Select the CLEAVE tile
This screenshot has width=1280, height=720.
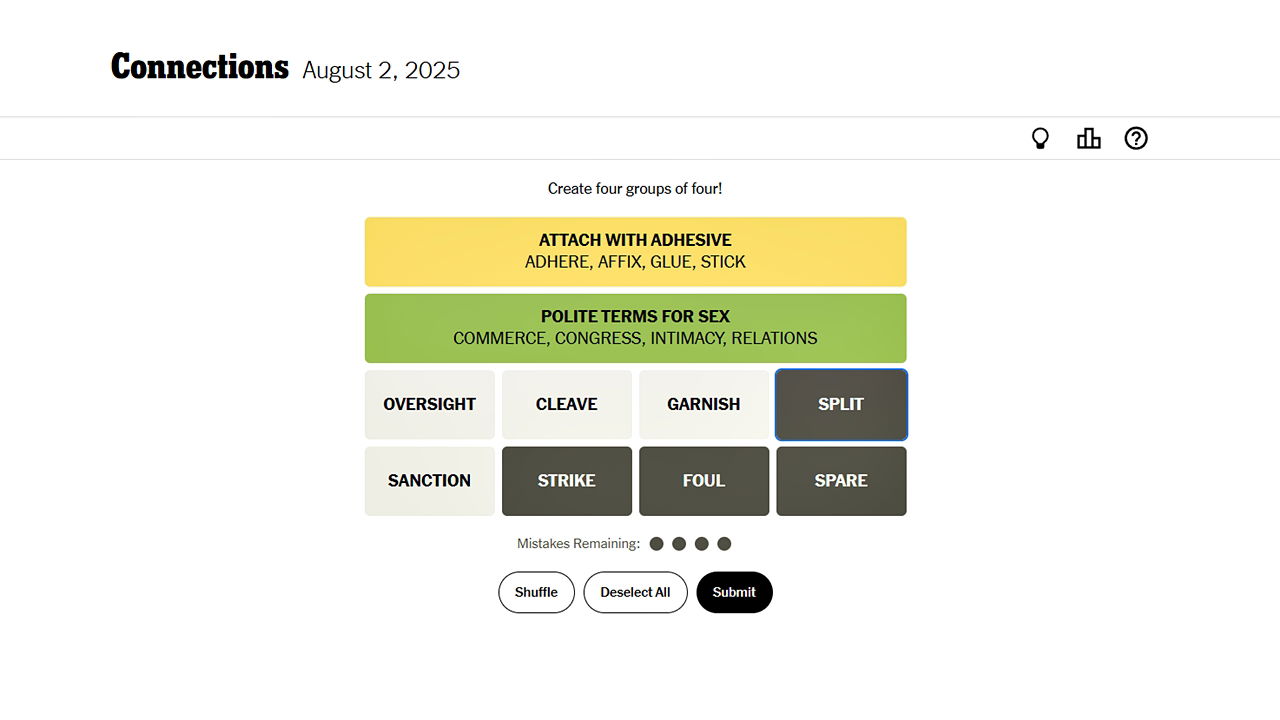point(566,404)
